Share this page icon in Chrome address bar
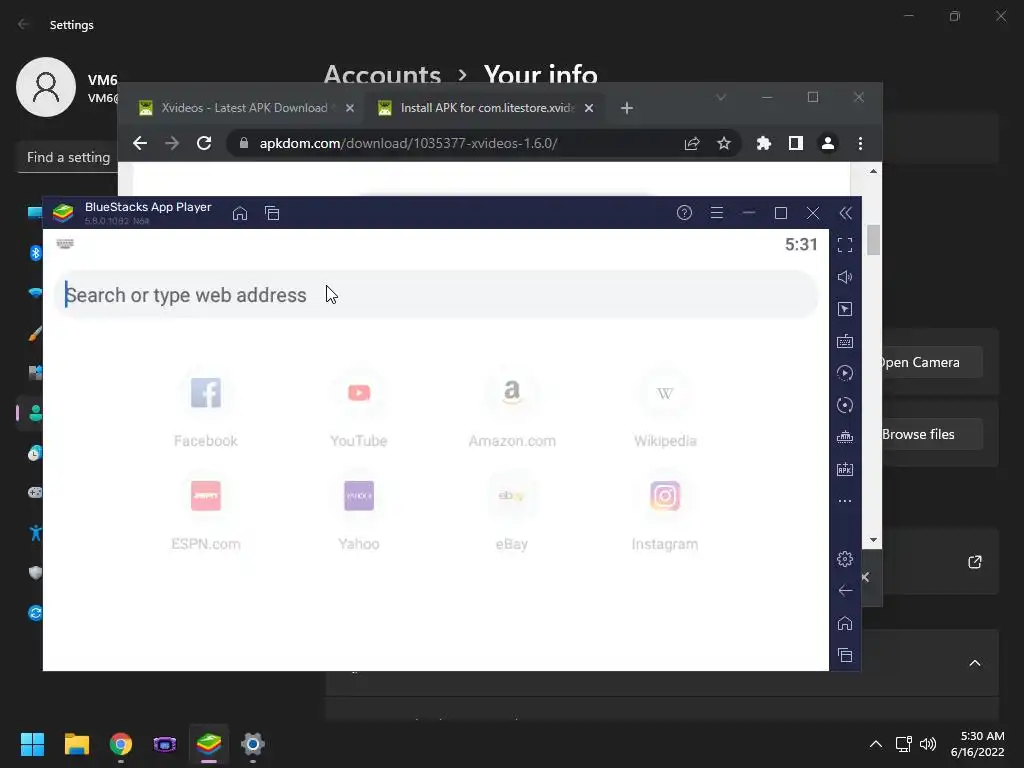Viewport: 1024px width, 768px height. click(692, 143)
